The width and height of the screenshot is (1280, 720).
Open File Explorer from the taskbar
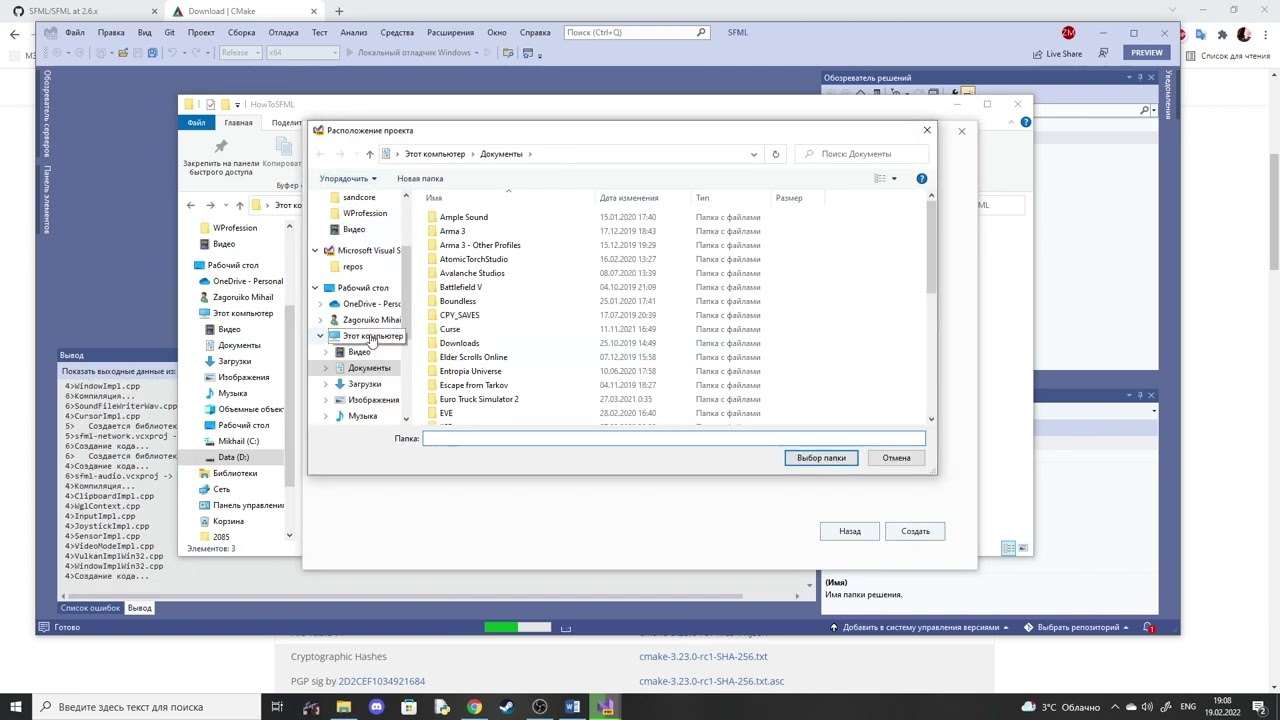click(343, 707)
